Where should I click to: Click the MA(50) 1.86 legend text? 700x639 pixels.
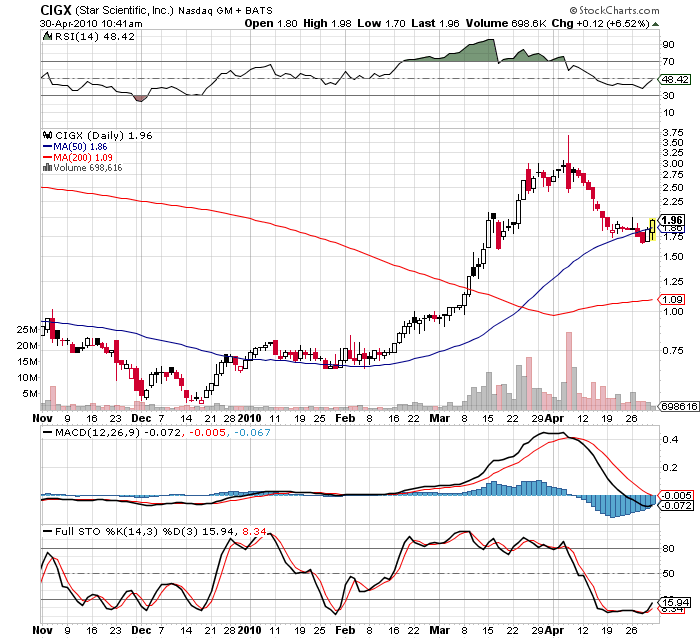click(x=80, y=146)
